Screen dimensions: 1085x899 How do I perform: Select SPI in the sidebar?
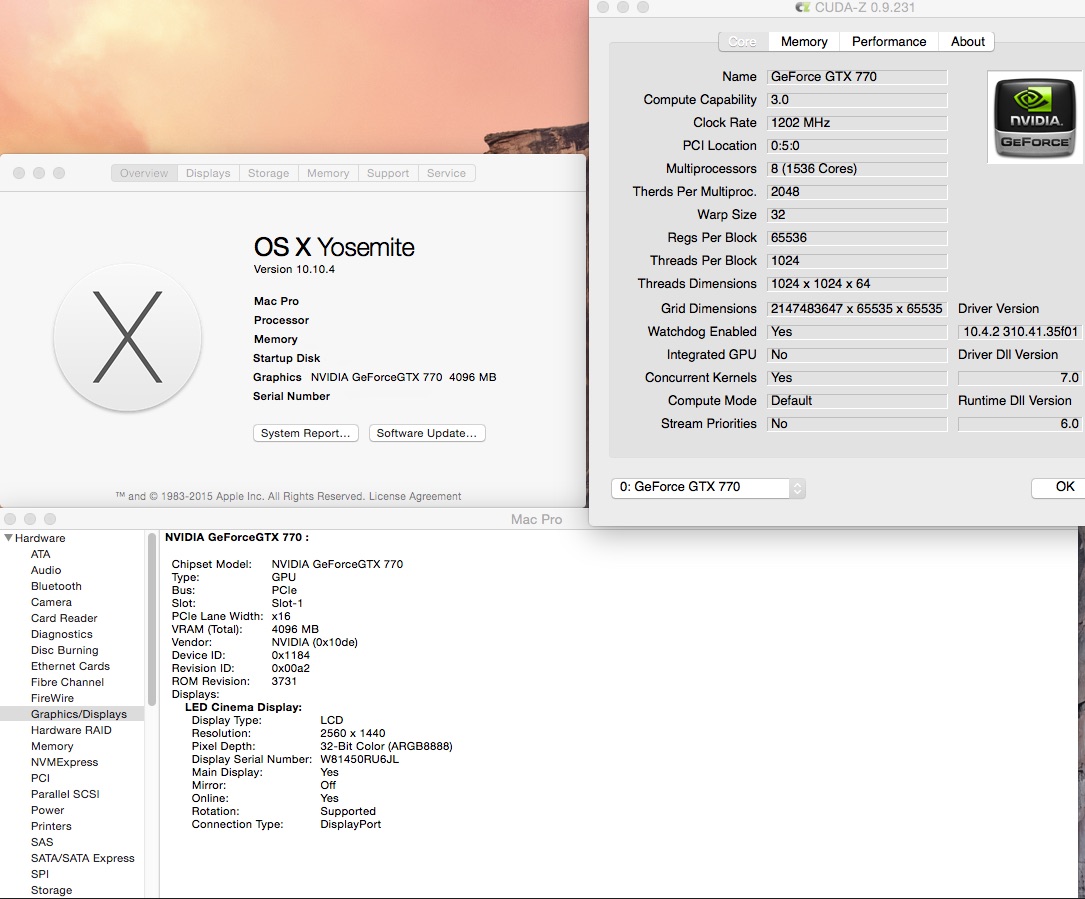tap(39, 874)
